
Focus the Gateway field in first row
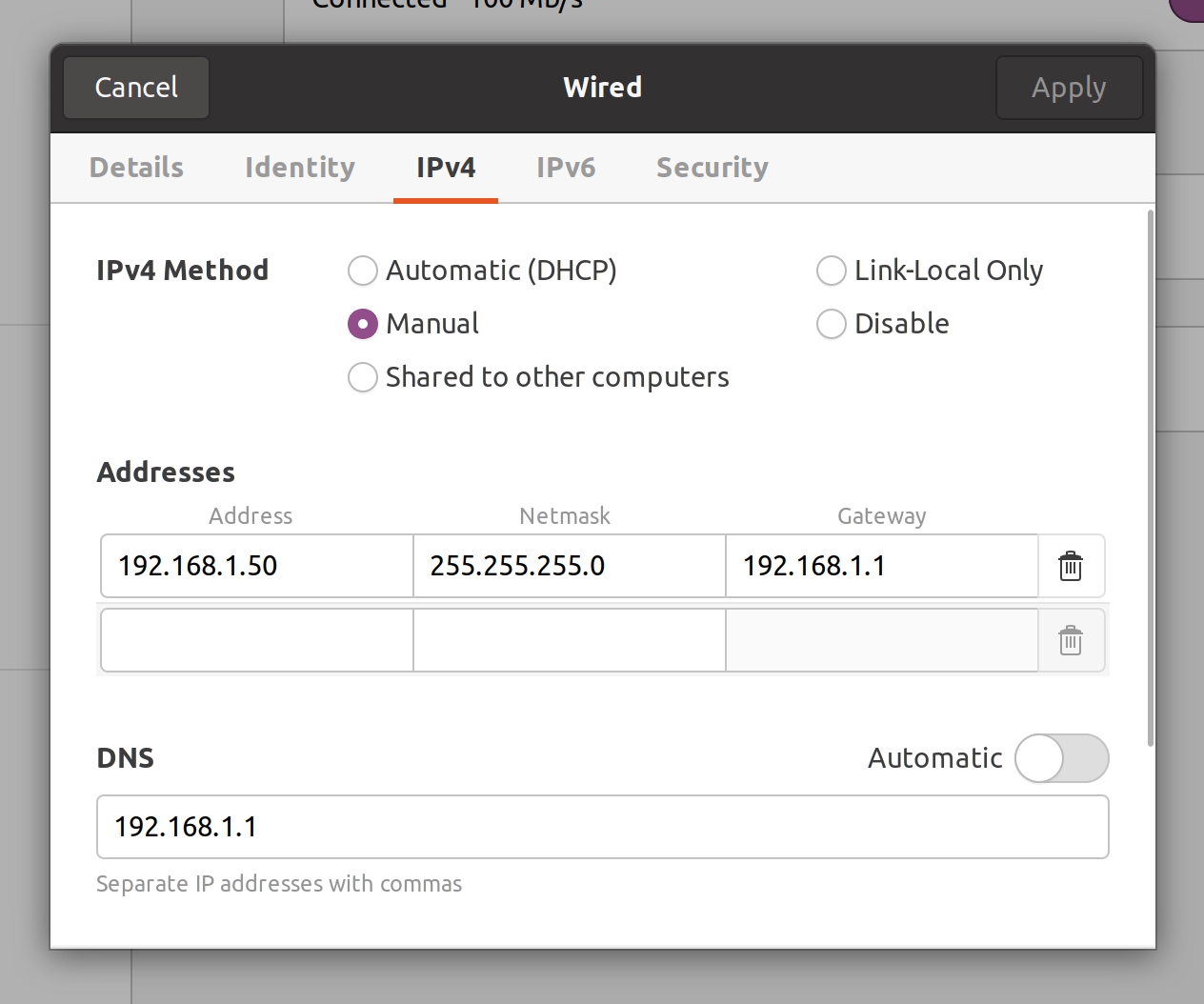[881, 566]
